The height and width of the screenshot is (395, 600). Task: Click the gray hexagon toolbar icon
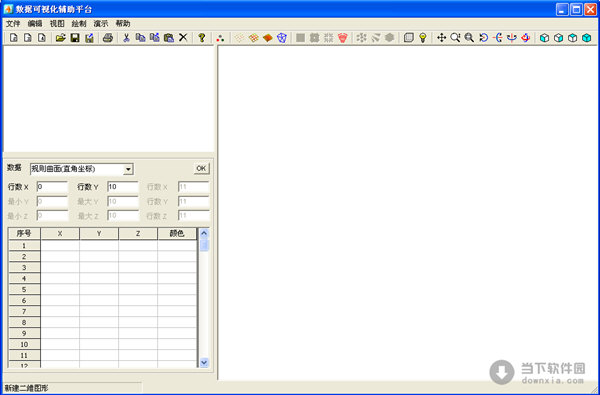click(x=390, y=38)
